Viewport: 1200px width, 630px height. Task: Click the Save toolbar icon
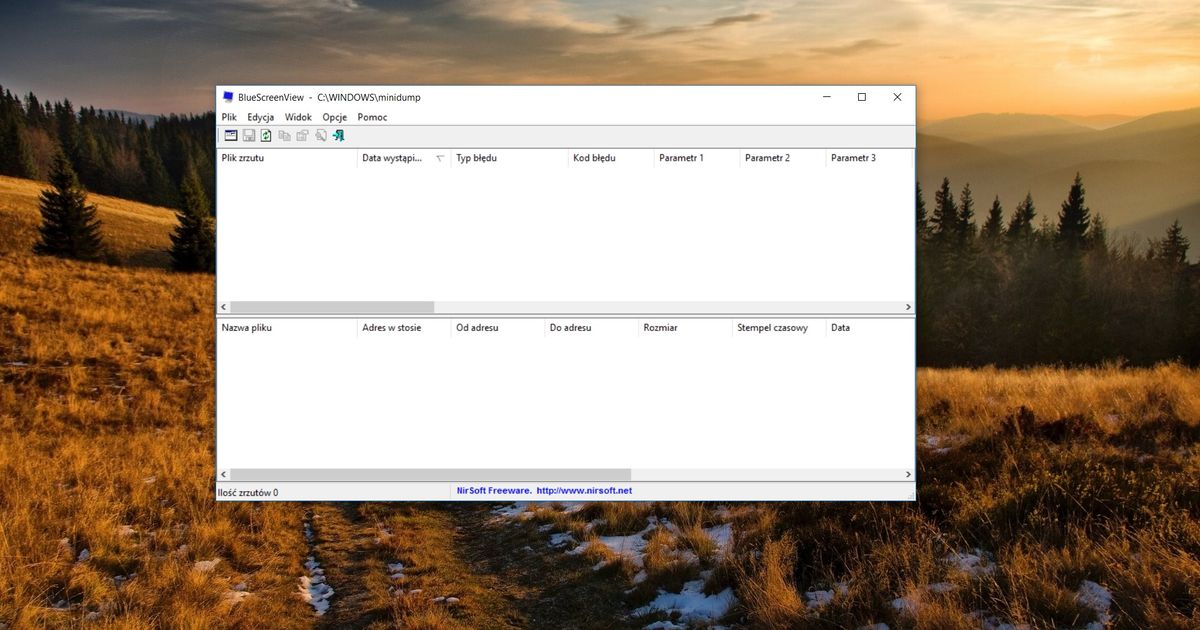coord(248,135)
